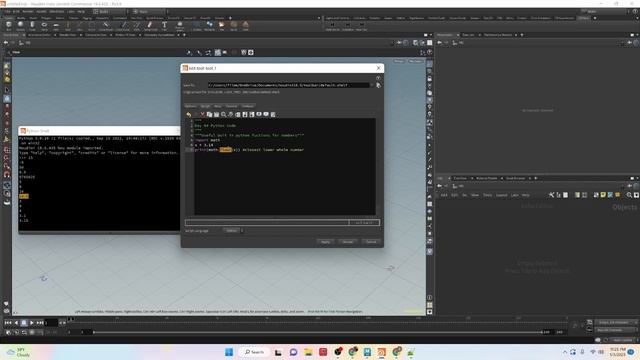Jump to first frame on playbar
Image resolution: width=640 pixels, height=360 pixels.
(8, 323)
